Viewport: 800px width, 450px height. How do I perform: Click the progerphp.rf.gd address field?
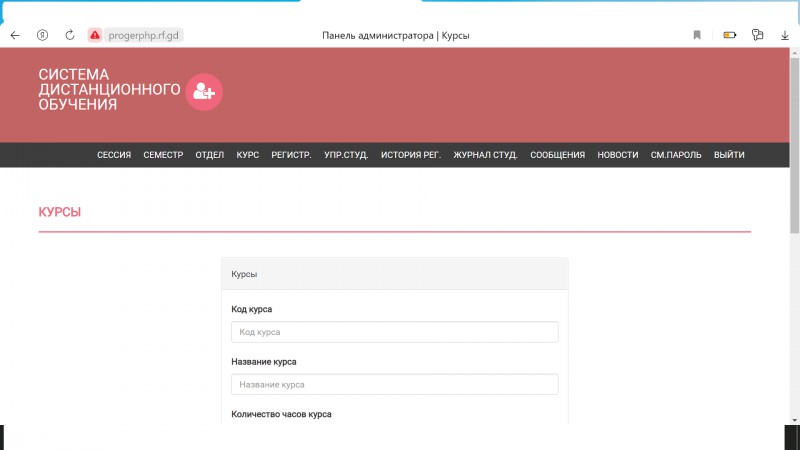[x=143, y=35]
